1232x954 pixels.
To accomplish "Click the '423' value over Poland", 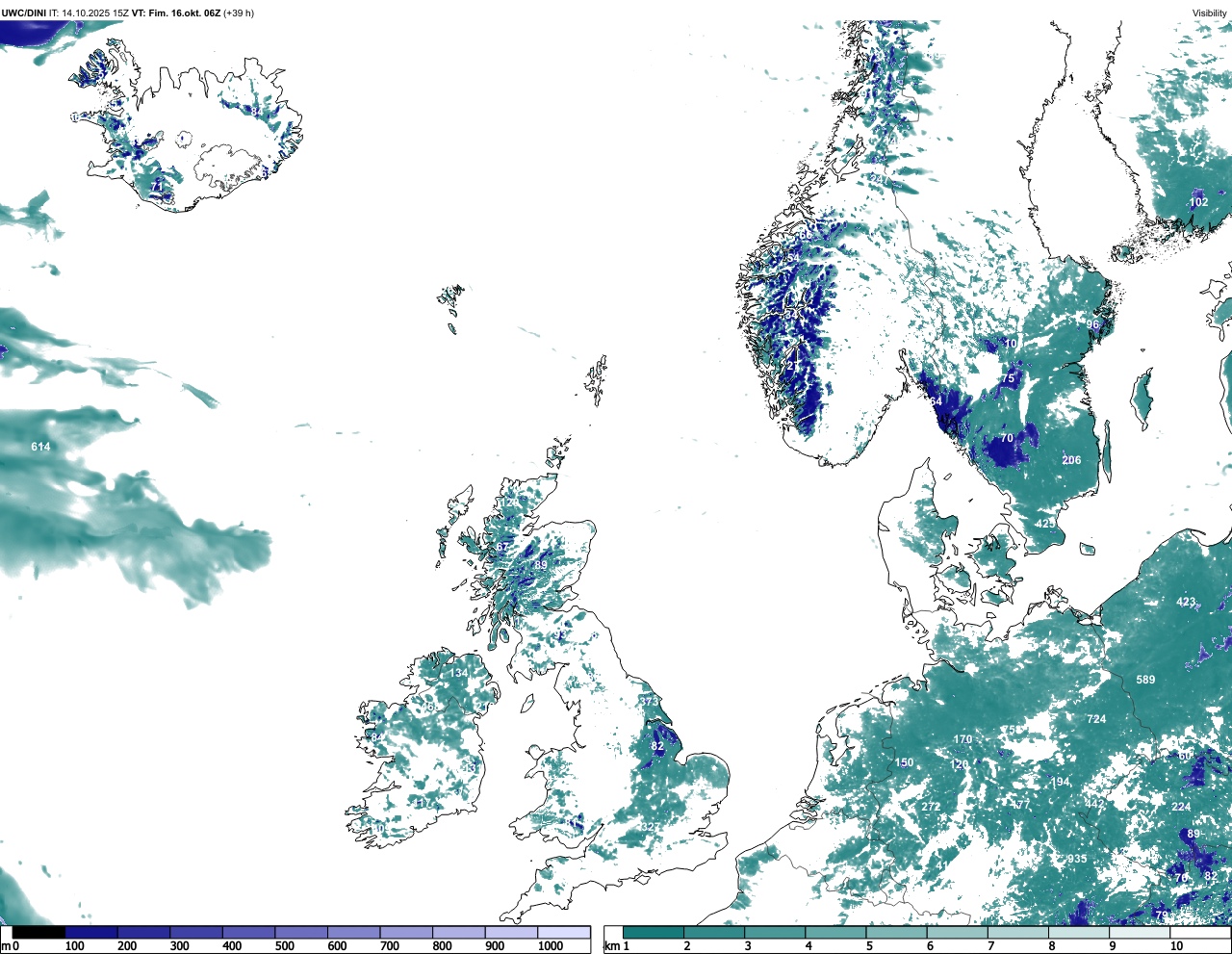I will click(x=1186, y=602).
